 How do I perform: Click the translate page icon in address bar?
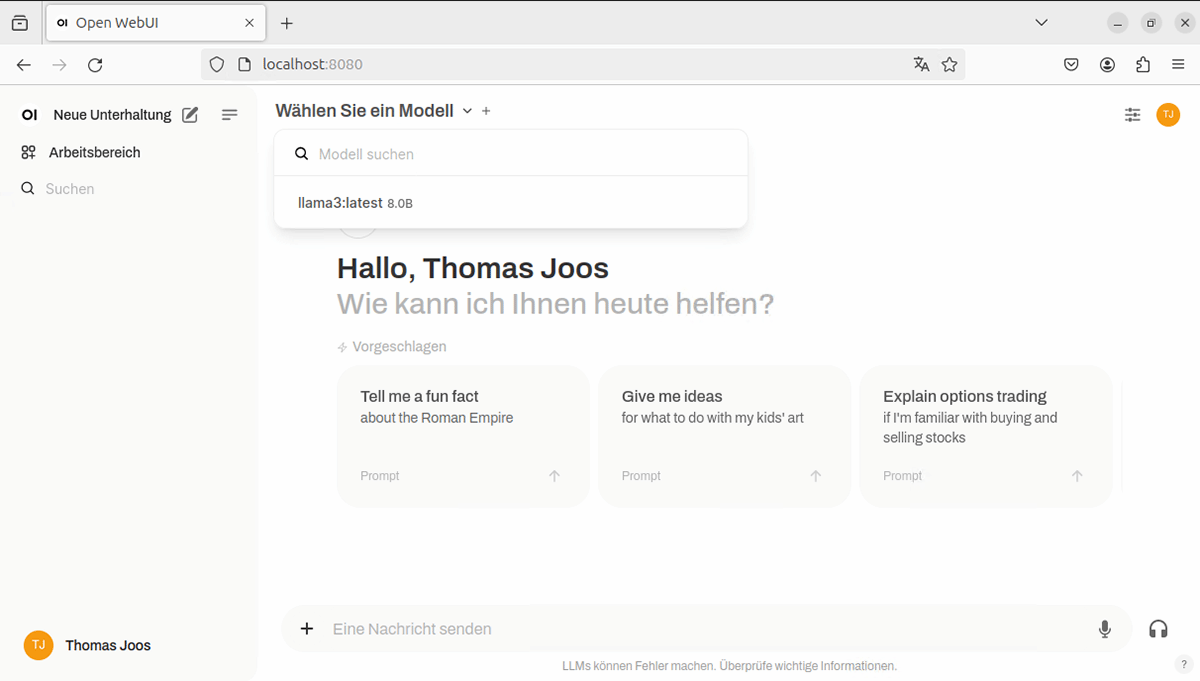pyautogui.click(x=921, y=64)
